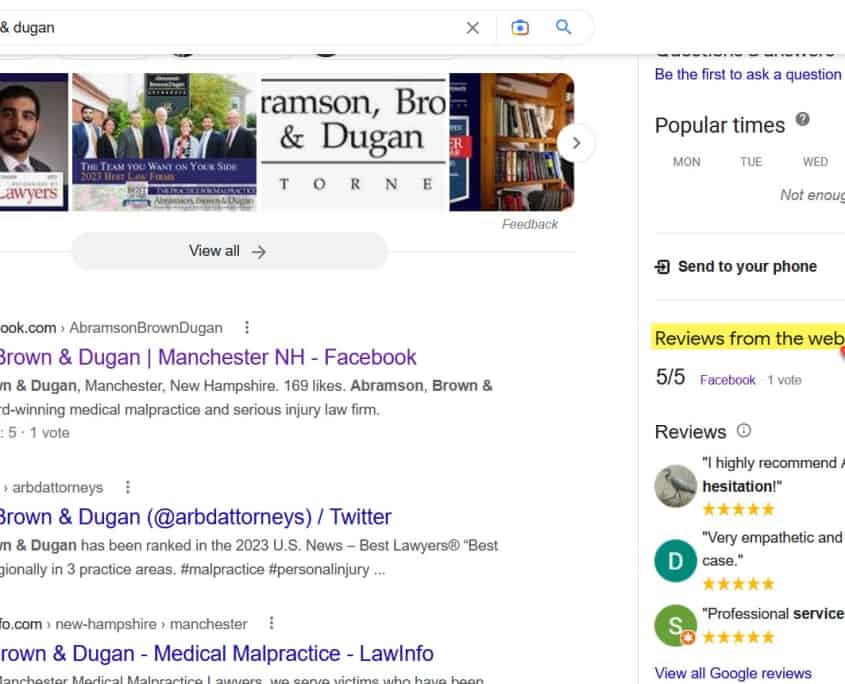Click the 'Professional service' review snippet
The height and width of the screenshot is (684, 845).
[x=773, y=613]
